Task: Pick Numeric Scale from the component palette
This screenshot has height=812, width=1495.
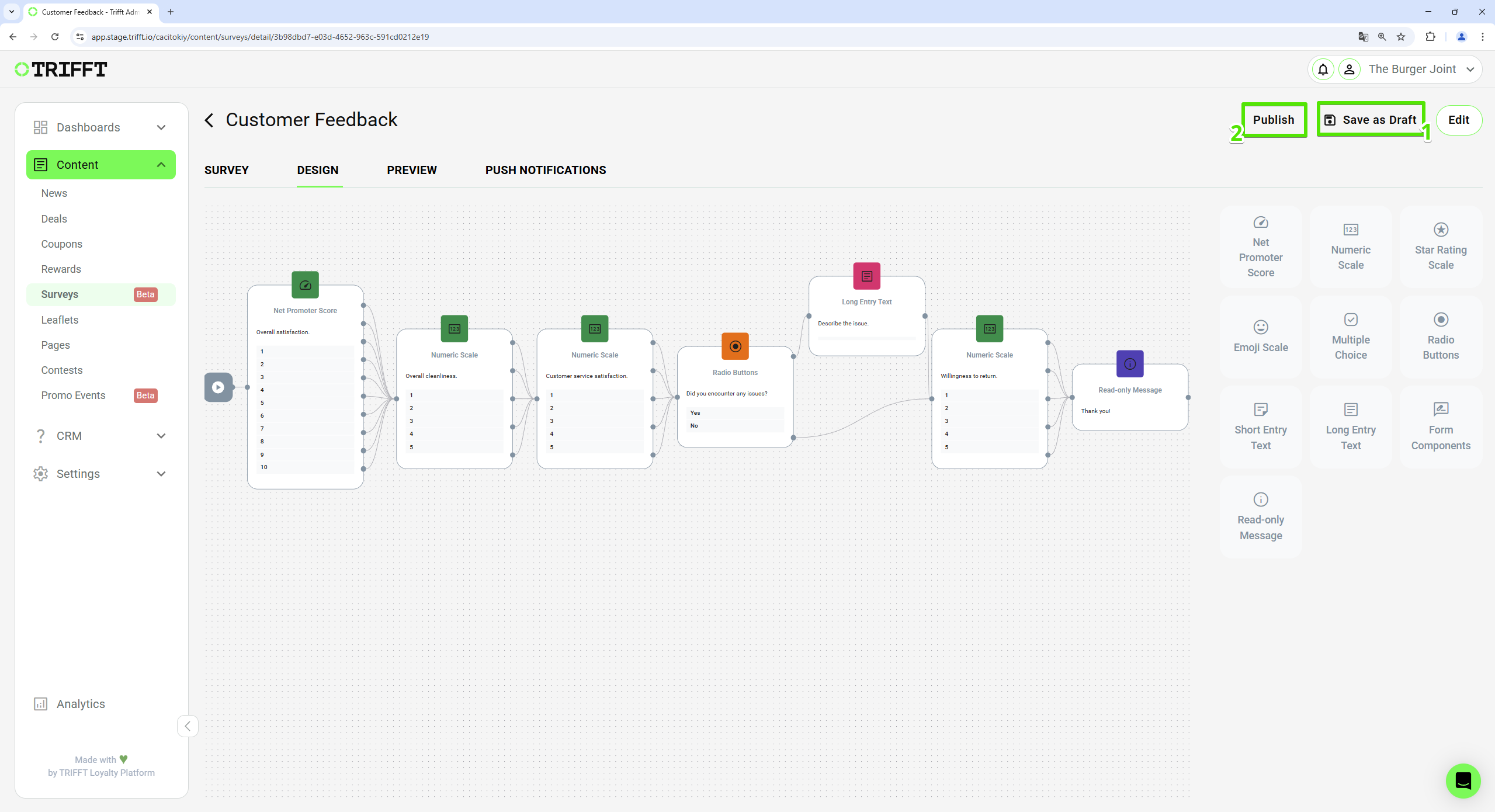Action: [1351, 247]
